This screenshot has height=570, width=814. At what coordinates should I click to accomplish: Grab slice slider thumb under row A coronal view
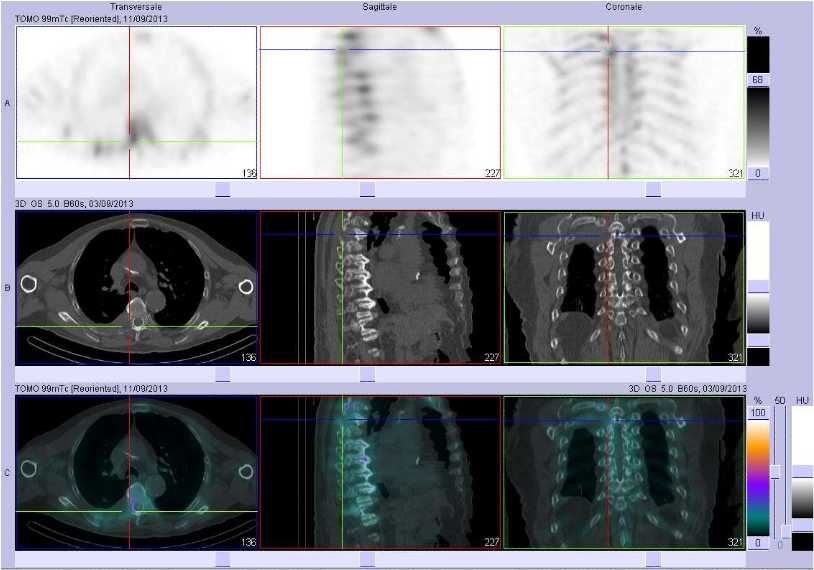(x=653, y=189)
